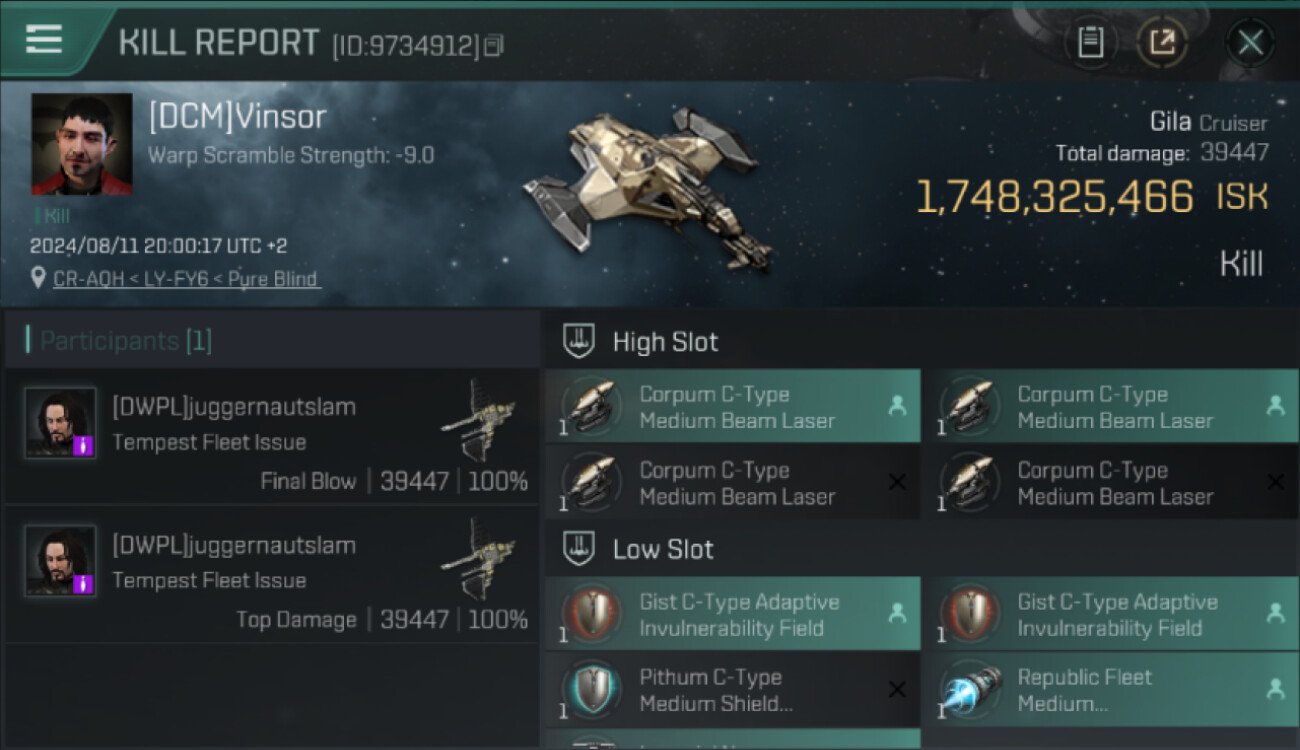
Task: Open Vinsor's character portrait
Action: [x=82, y=144]
